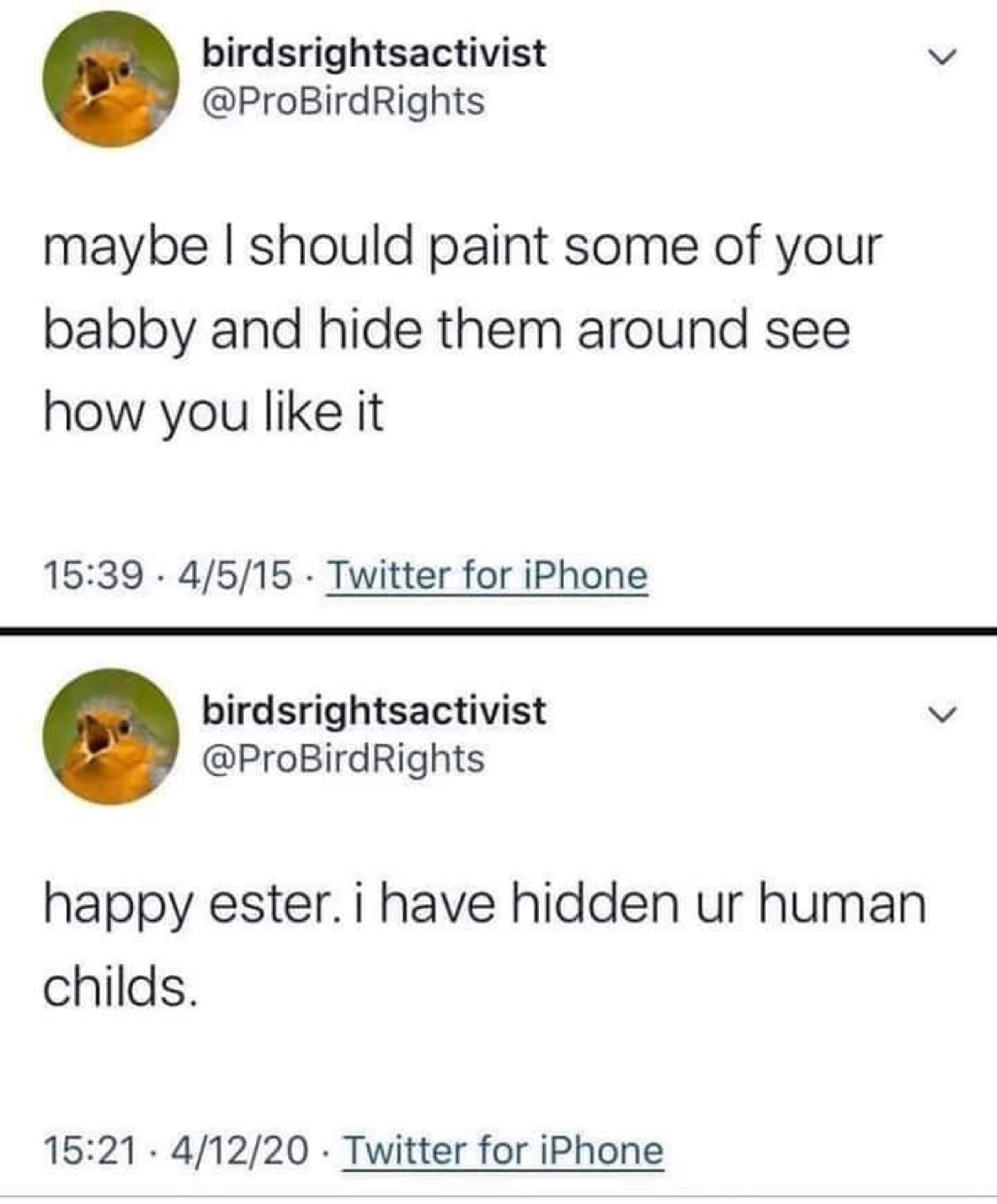Click the 'maybe I should paint' line

point(463,247)
